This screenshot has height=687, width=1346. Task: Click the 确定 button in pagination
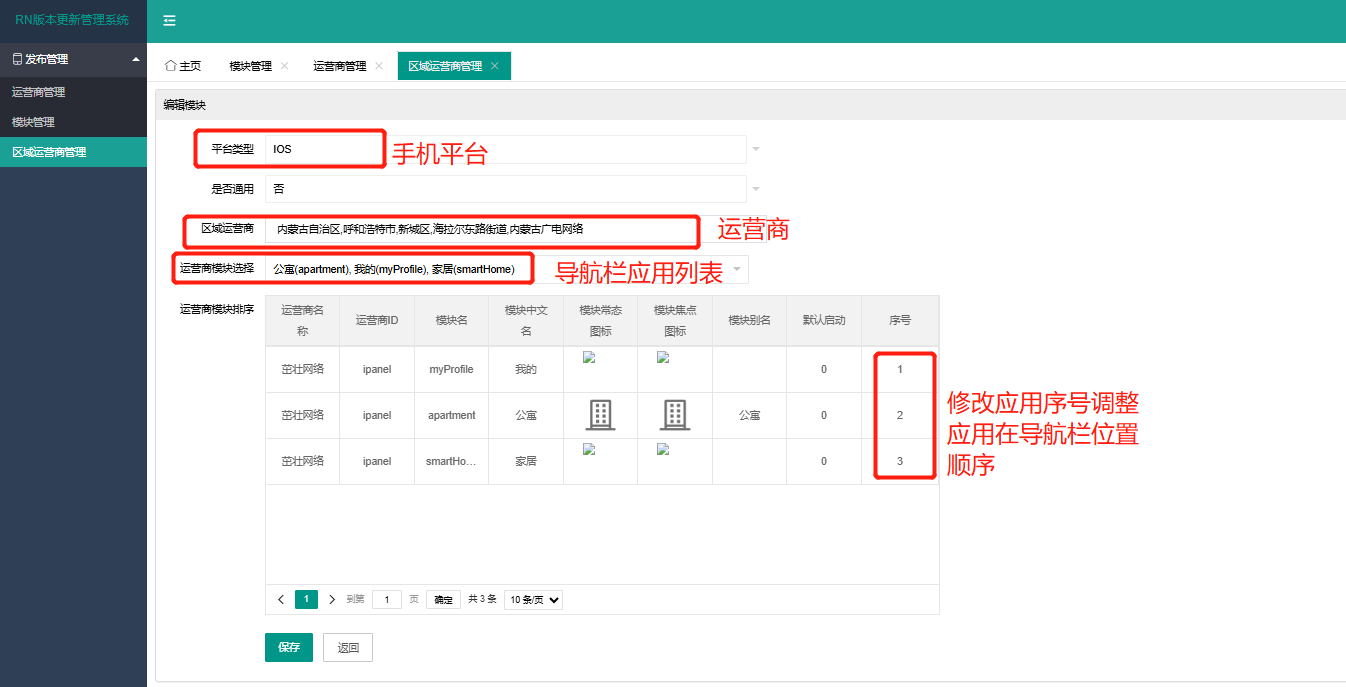point(443,600)
